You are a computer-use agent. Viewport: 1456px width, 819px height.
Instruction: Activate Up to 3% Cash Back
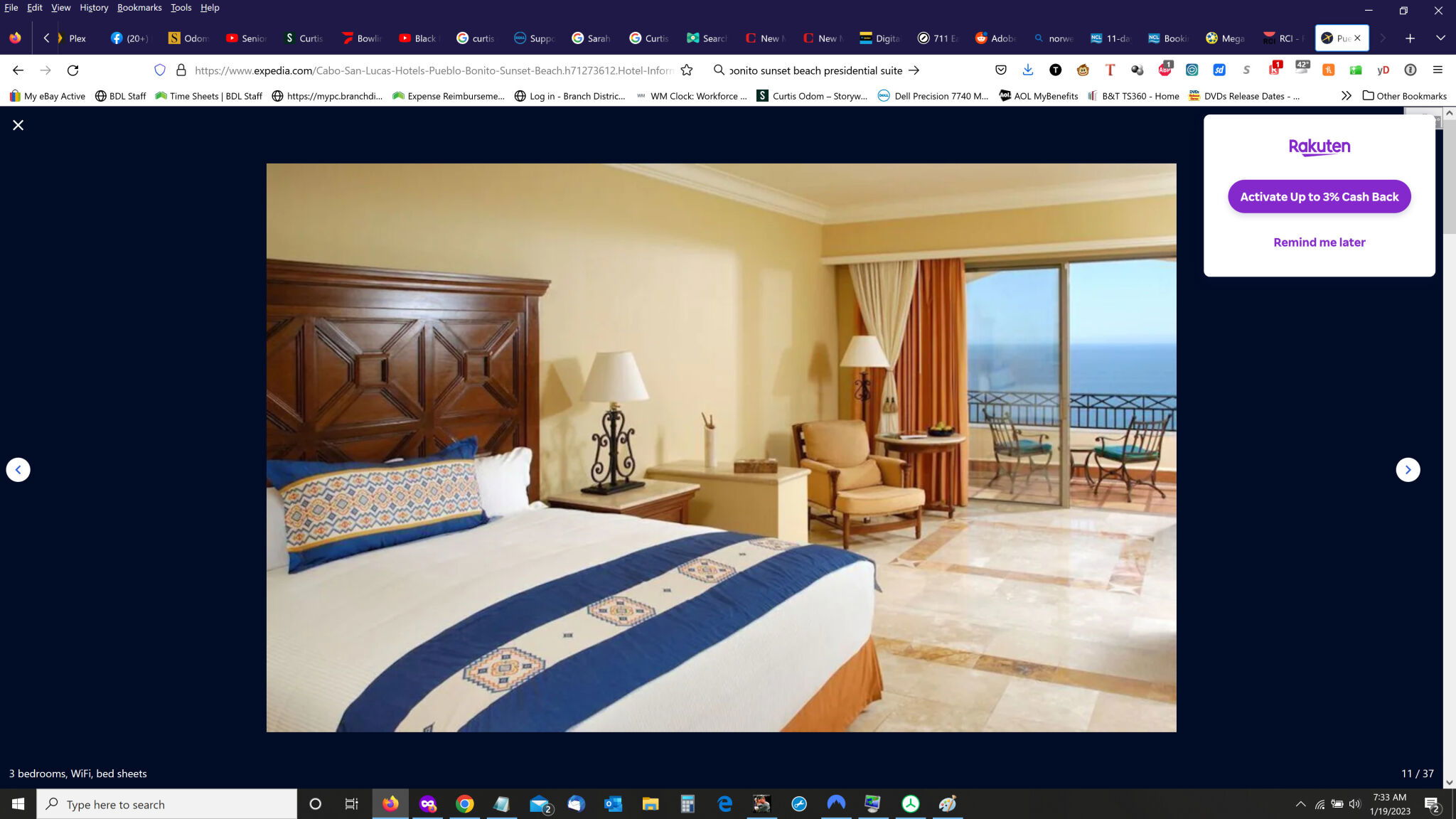click(1319, 197)
